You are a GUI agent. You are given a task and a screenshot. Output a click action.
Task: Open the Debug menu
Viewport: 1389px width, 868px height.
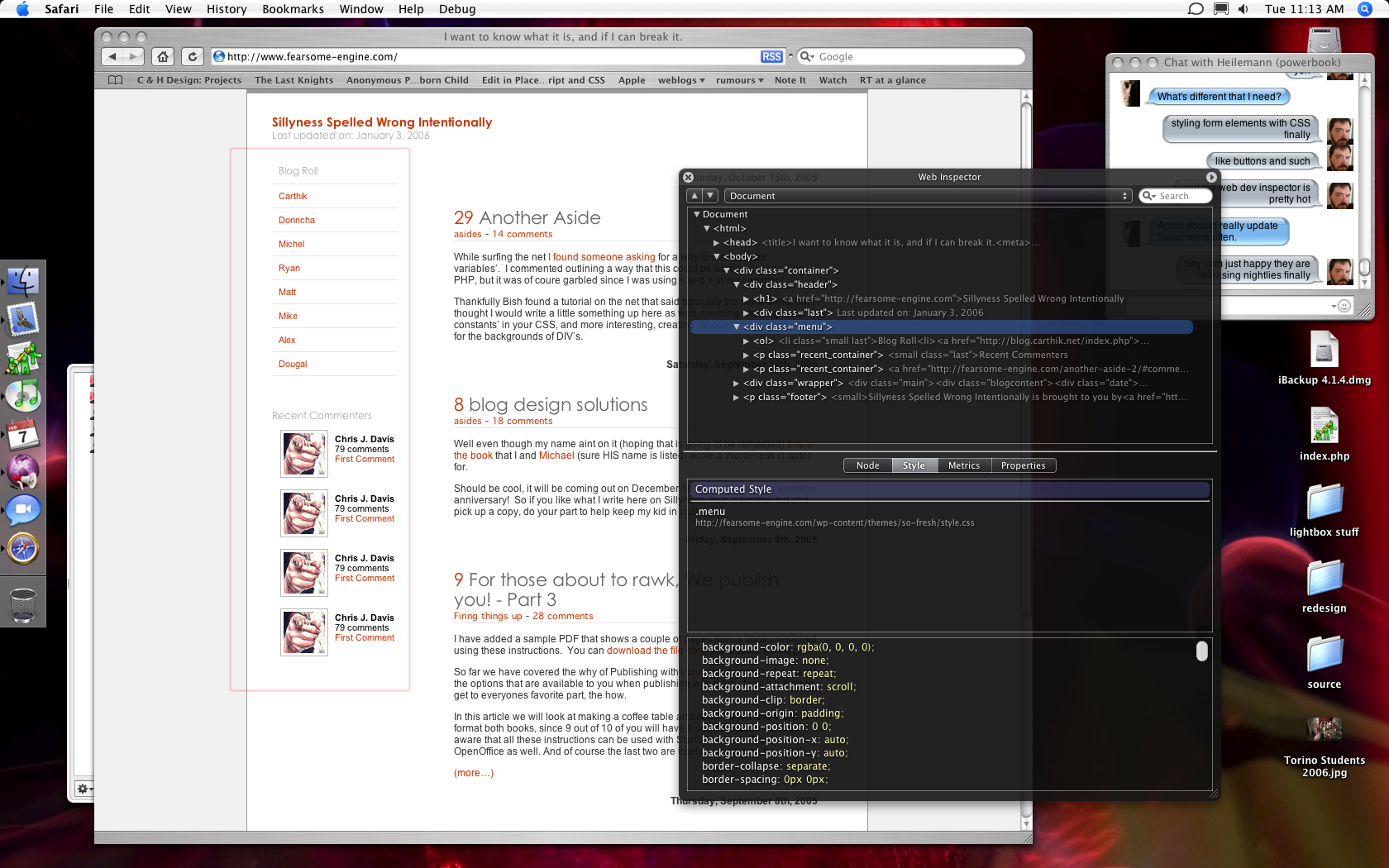point(457,9)
